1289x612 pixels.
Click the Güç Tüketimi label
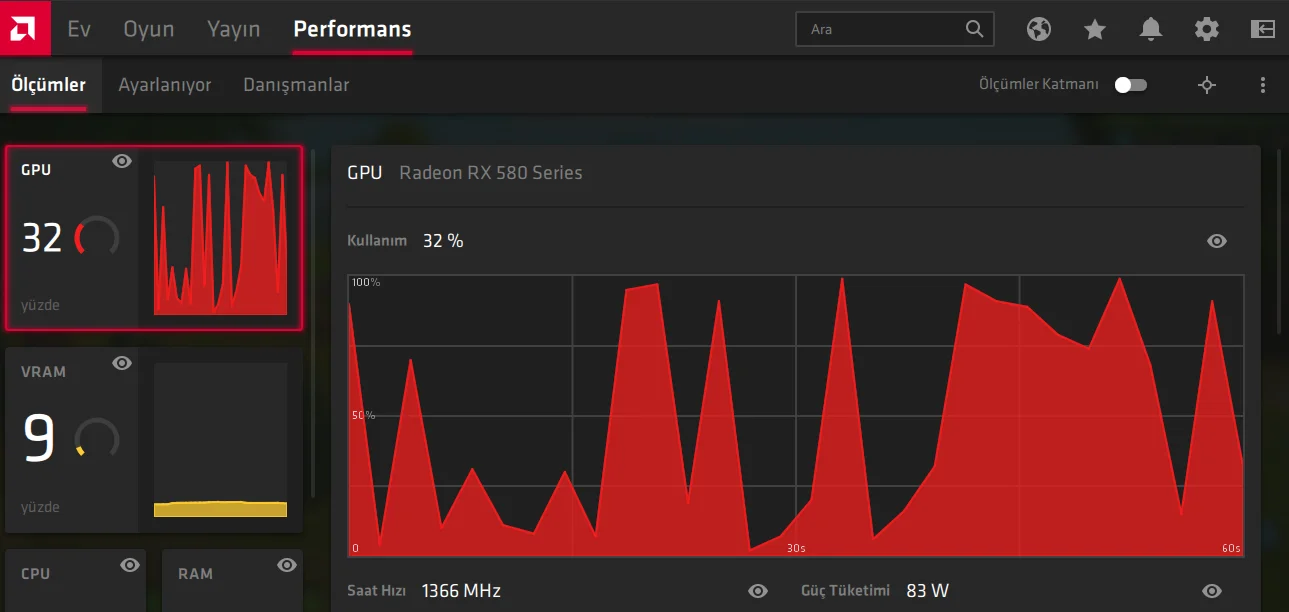(845, 591)
